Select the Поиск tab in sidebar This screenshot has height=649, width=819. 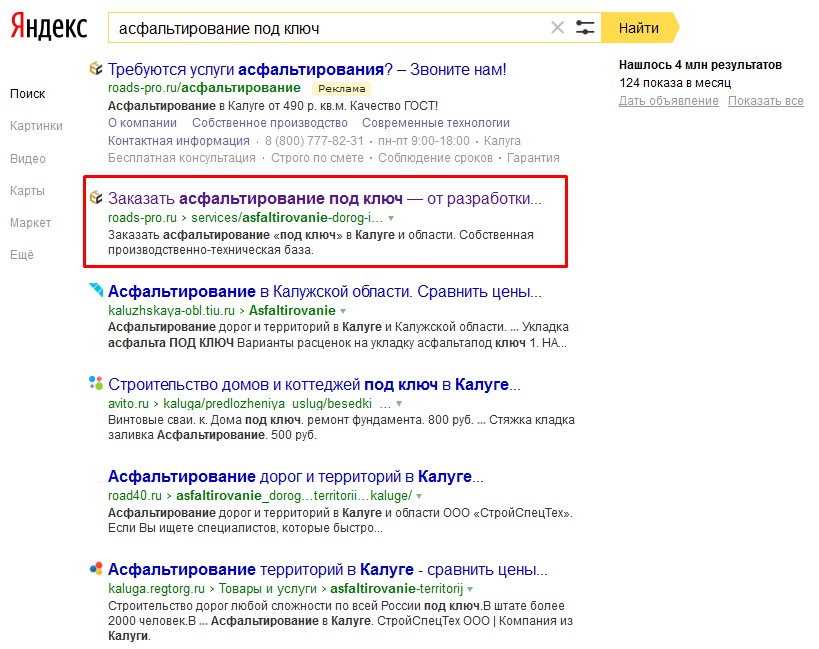pyautogui.click(x=28, y=94)
